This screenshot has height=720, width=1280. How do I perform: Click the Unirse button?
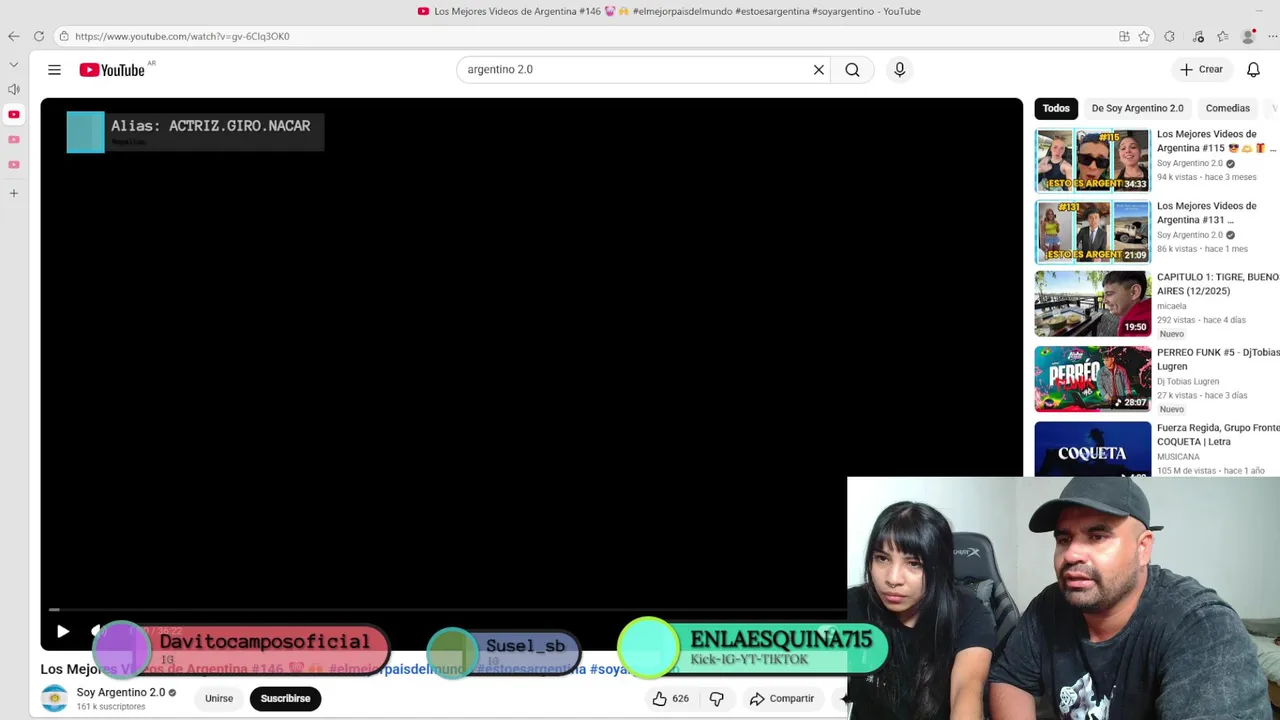pos(219,698)
